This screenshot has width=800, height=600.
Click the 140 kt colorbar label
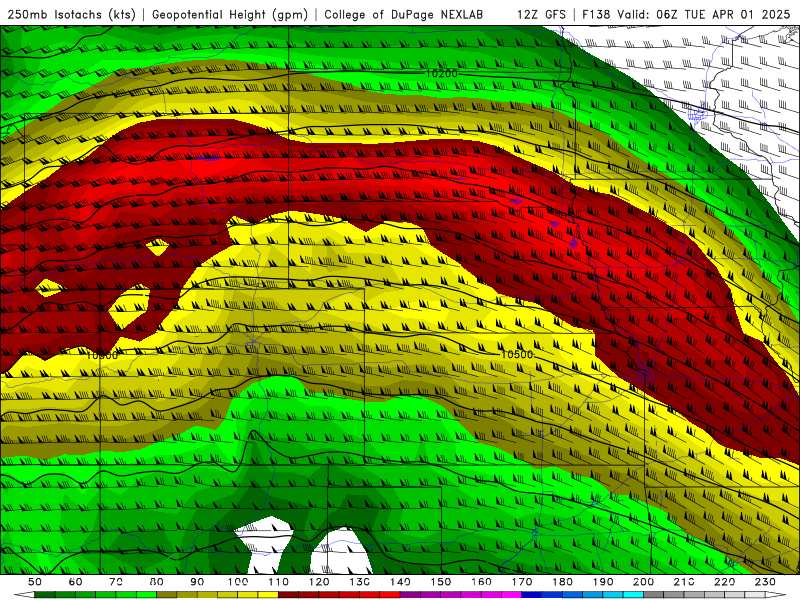[x=400, y=582]
